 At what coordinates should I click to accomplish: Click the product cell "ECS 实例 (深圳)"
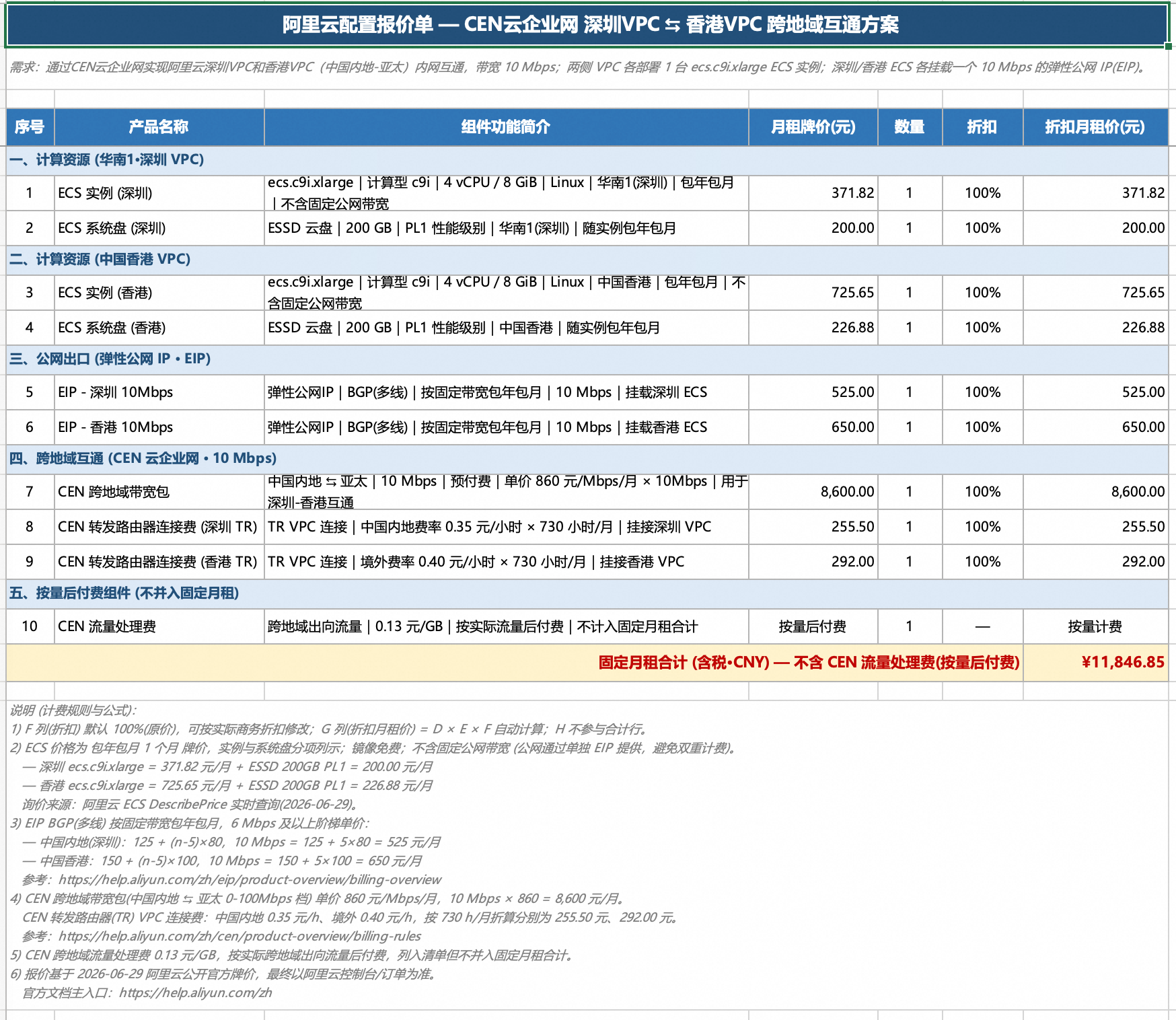(x=159, y=193)
